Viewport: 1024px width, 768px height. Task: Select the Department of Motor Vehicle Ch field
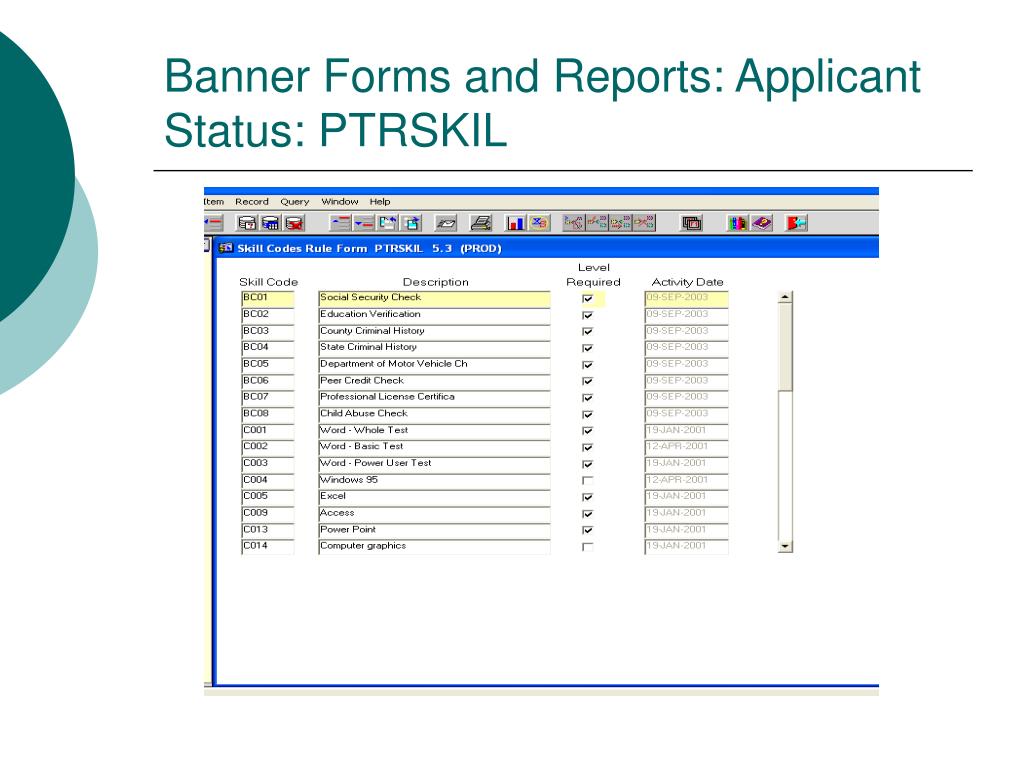pyautogui.click(x=434, y=365)
